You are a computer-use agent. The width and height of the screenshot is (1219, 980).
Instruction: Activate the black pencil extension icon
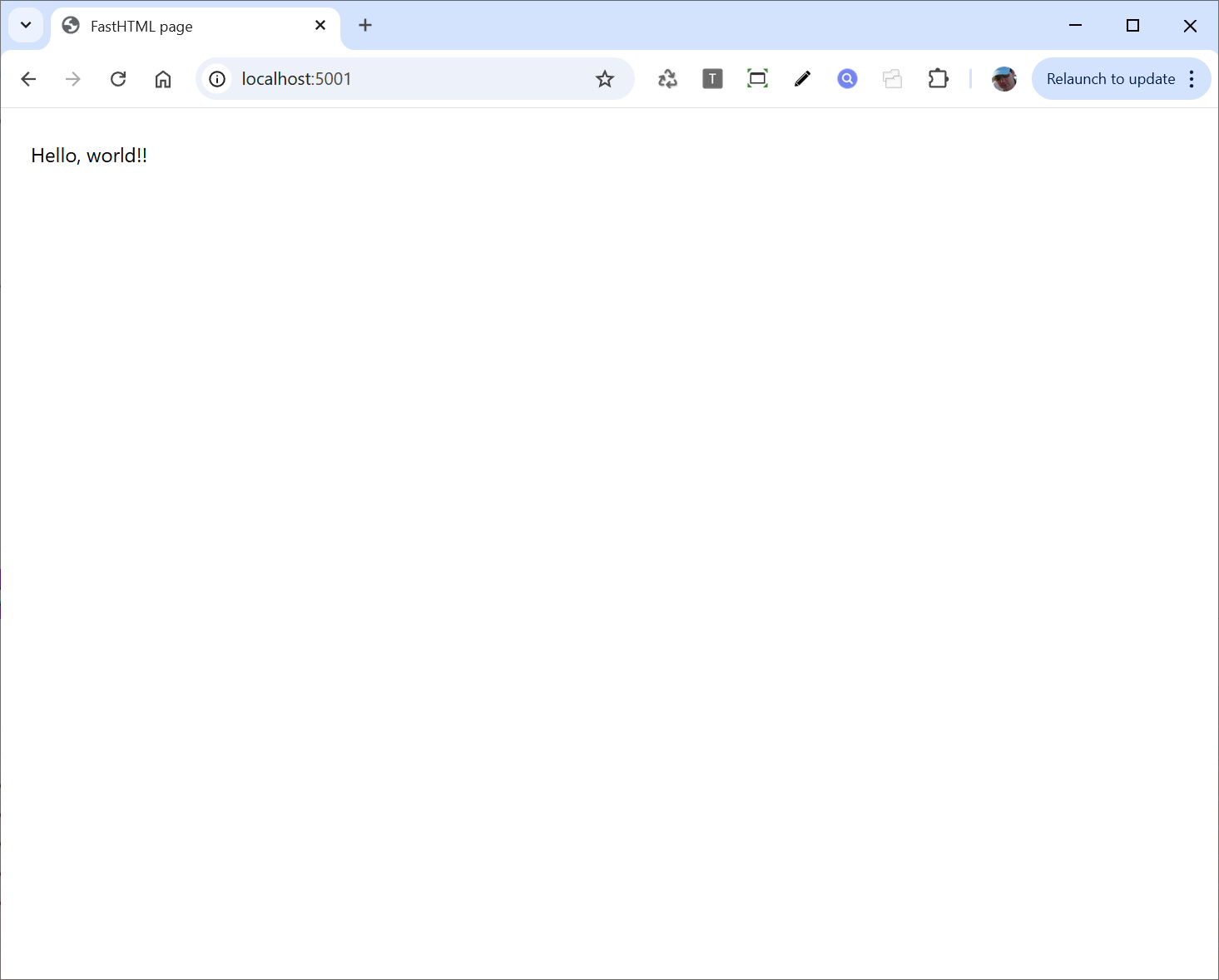802,79
